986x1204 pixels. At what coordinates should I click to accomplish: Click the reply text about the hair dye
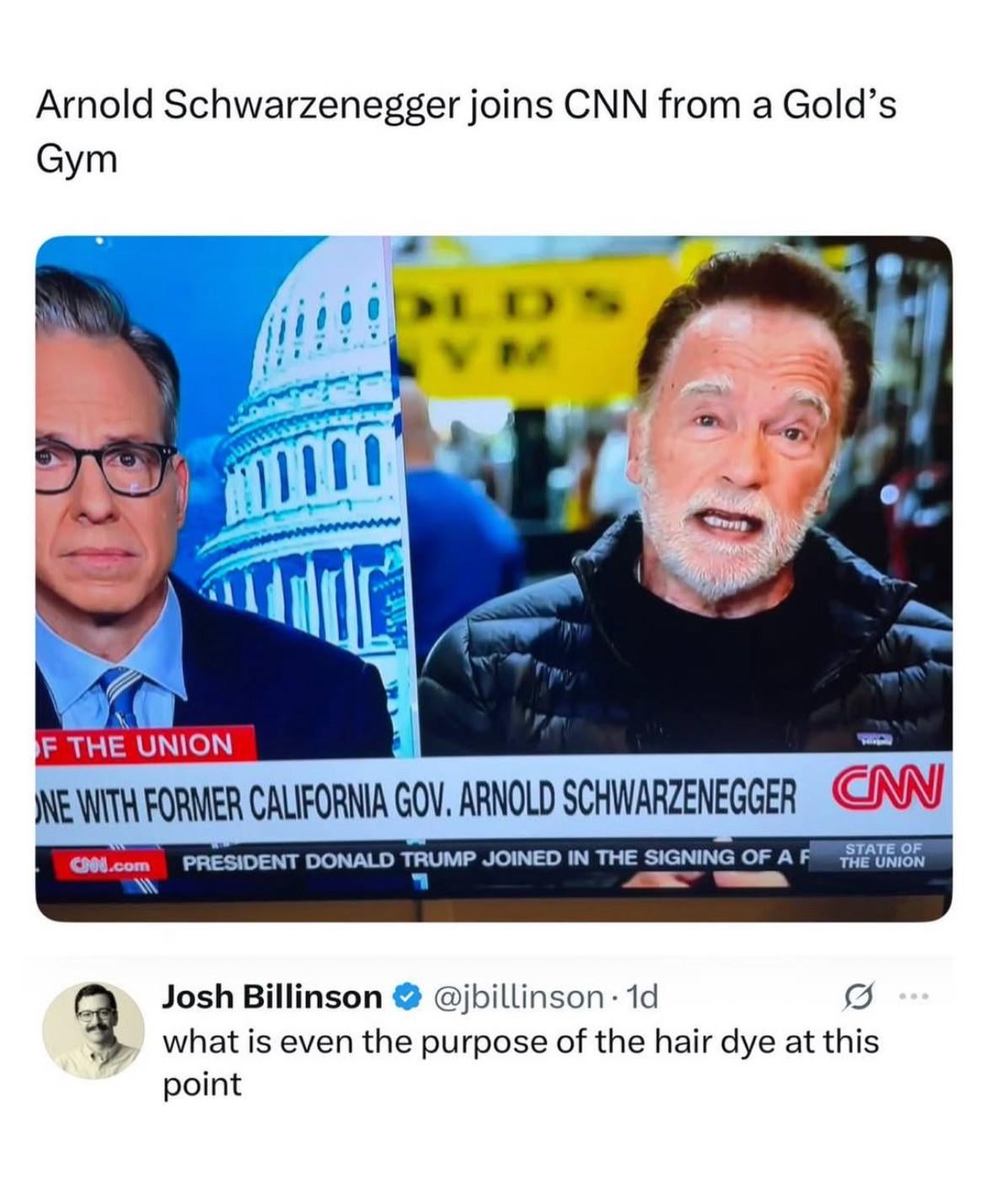click(x=520, y=1062)
